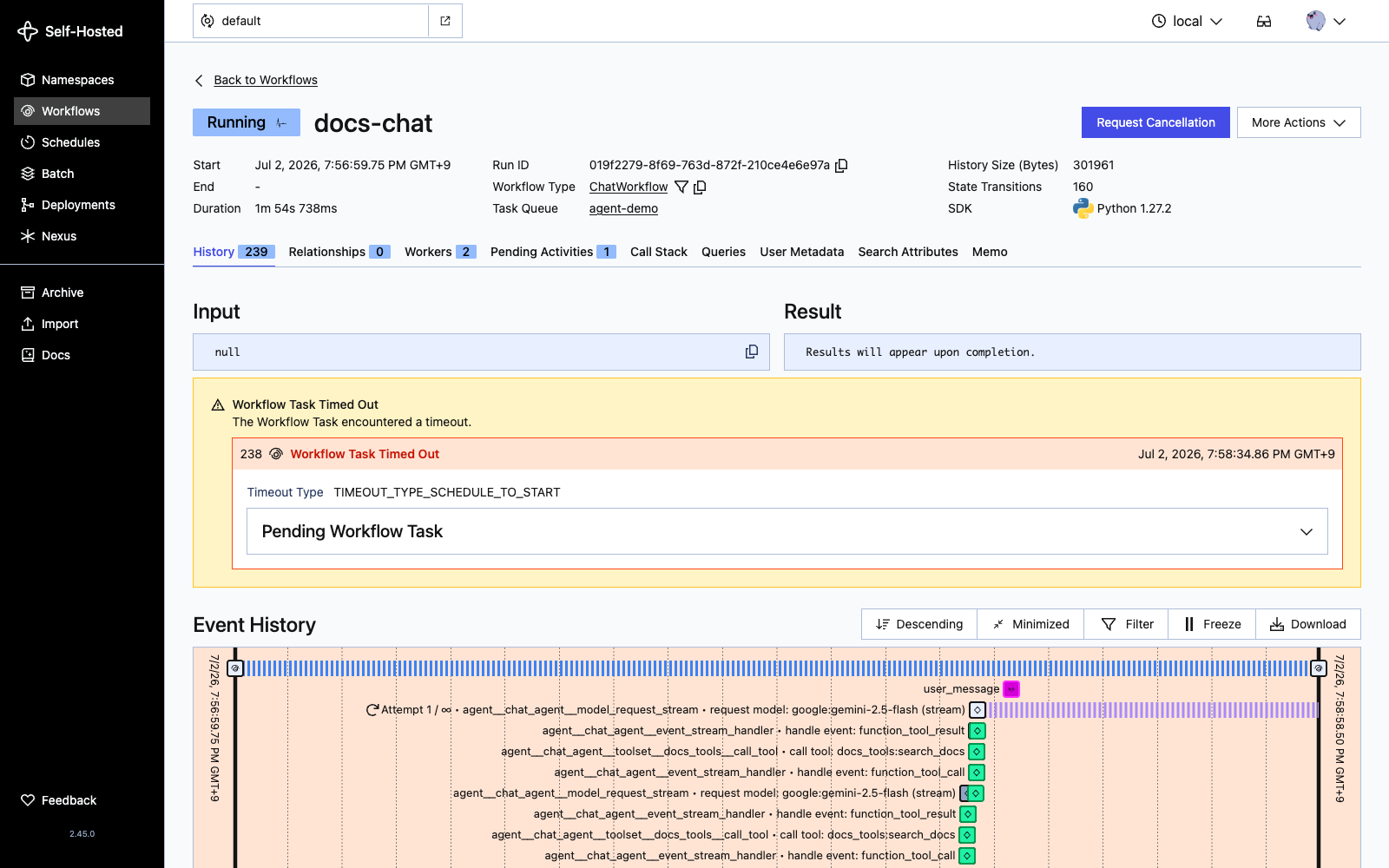
Task: Open Docs in the sidebar
Action: click(82, 355)
